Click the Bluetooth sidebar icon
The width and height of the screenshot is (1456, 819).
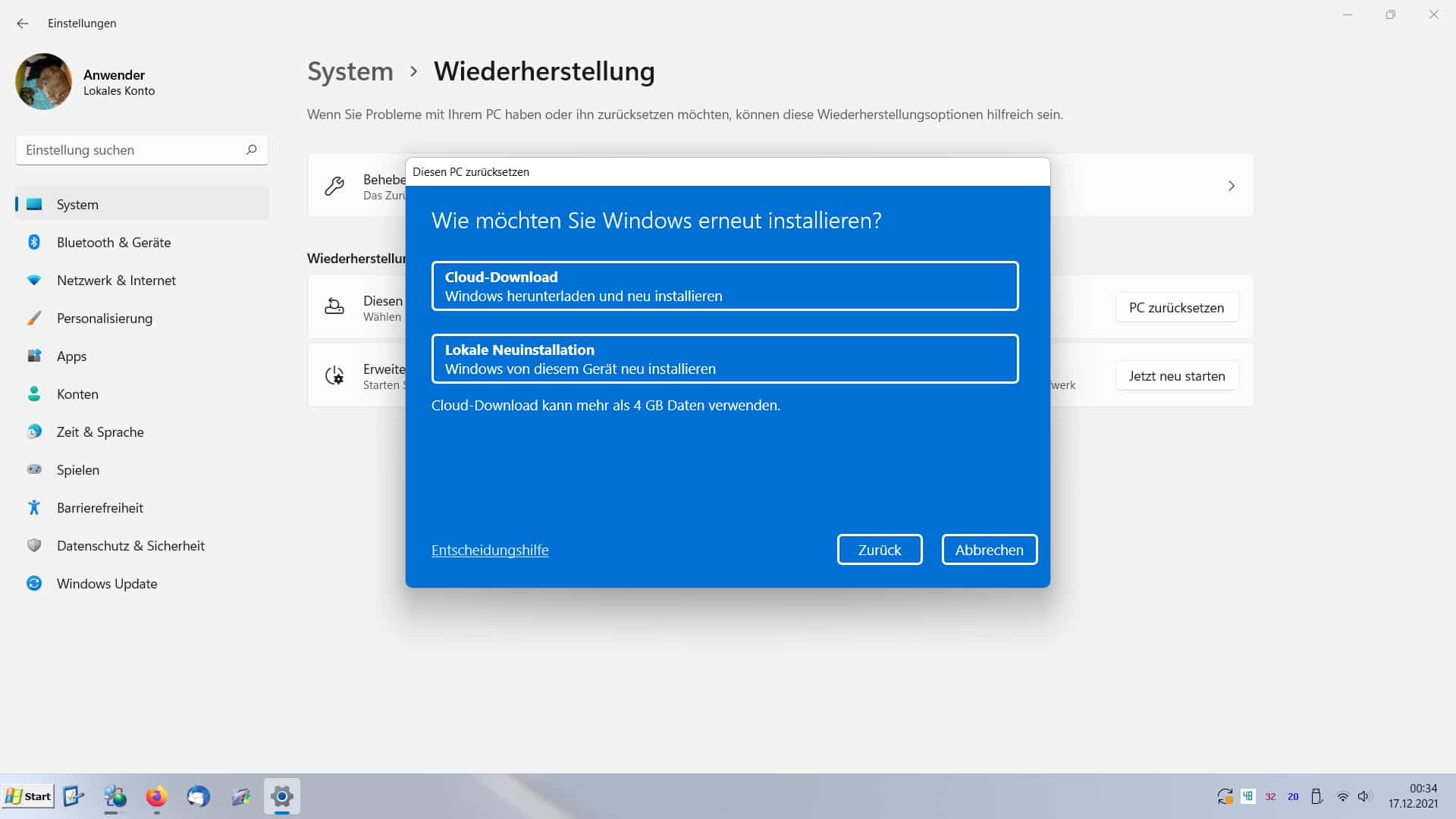coord(34,242)
